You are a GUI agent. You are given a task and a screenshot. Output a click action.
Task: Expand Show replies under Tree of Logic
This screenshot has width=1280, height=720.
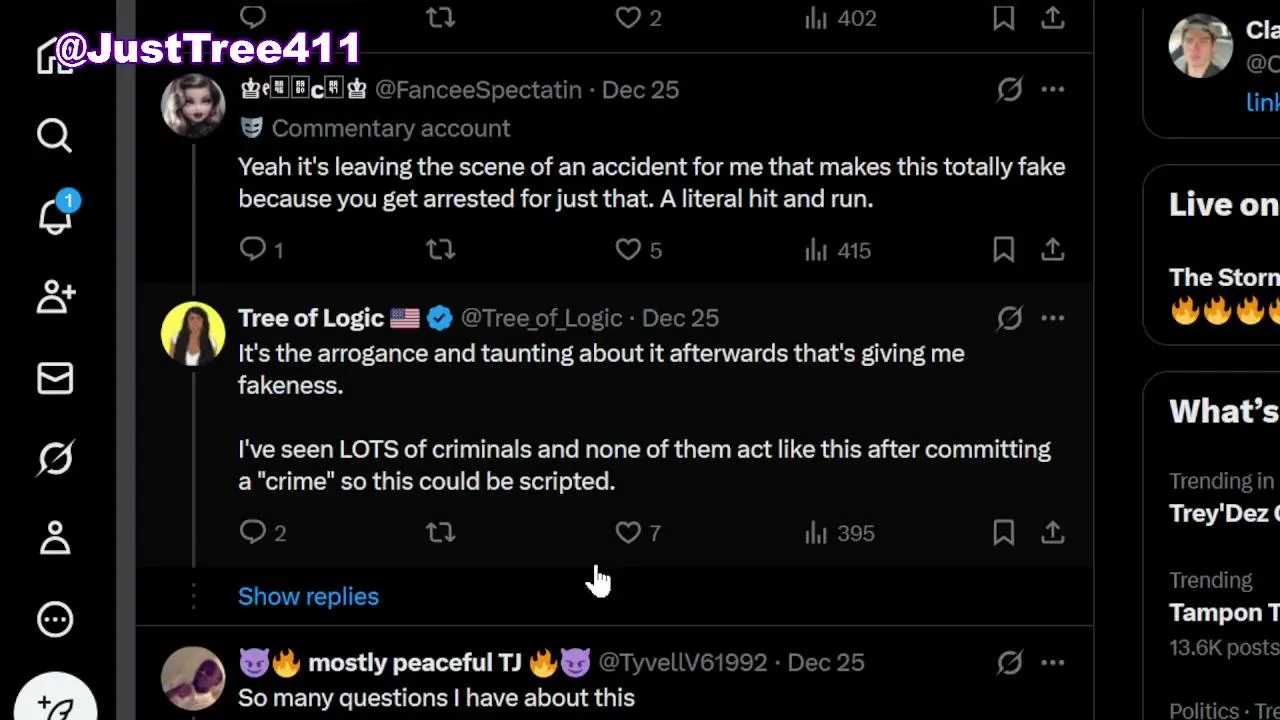tap(308, 596)
